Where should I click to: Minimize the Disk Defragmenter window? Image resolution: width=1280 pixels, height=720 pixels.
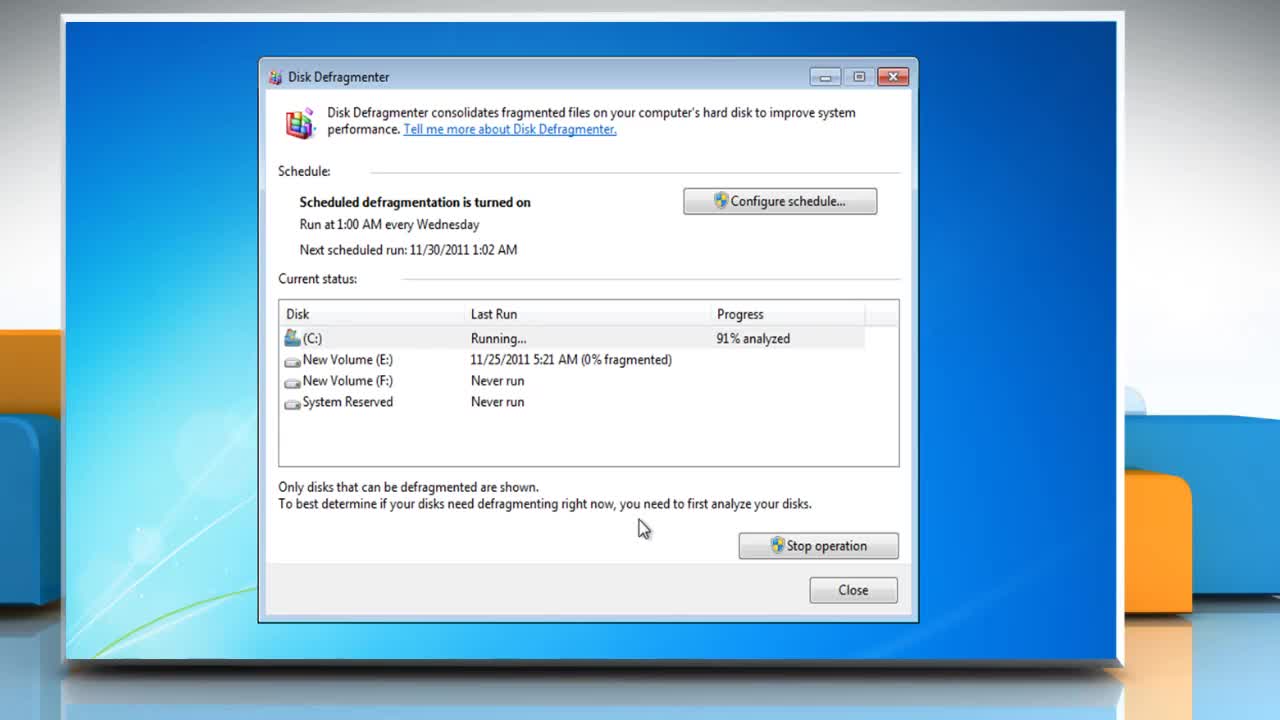[x=825, y=77]
